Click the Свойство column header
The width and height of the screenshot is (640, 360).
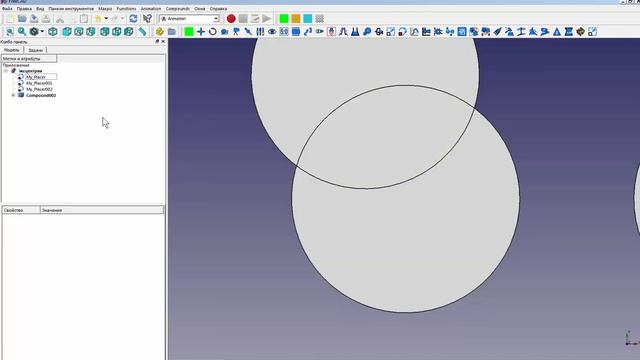pos(21,210)
